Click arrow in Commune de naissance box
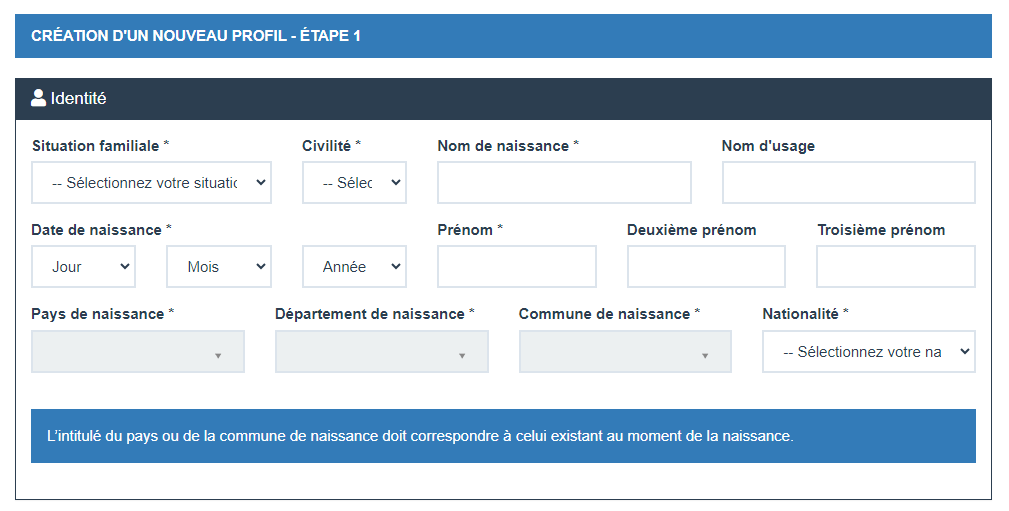1009x511 pixels. 705,356
